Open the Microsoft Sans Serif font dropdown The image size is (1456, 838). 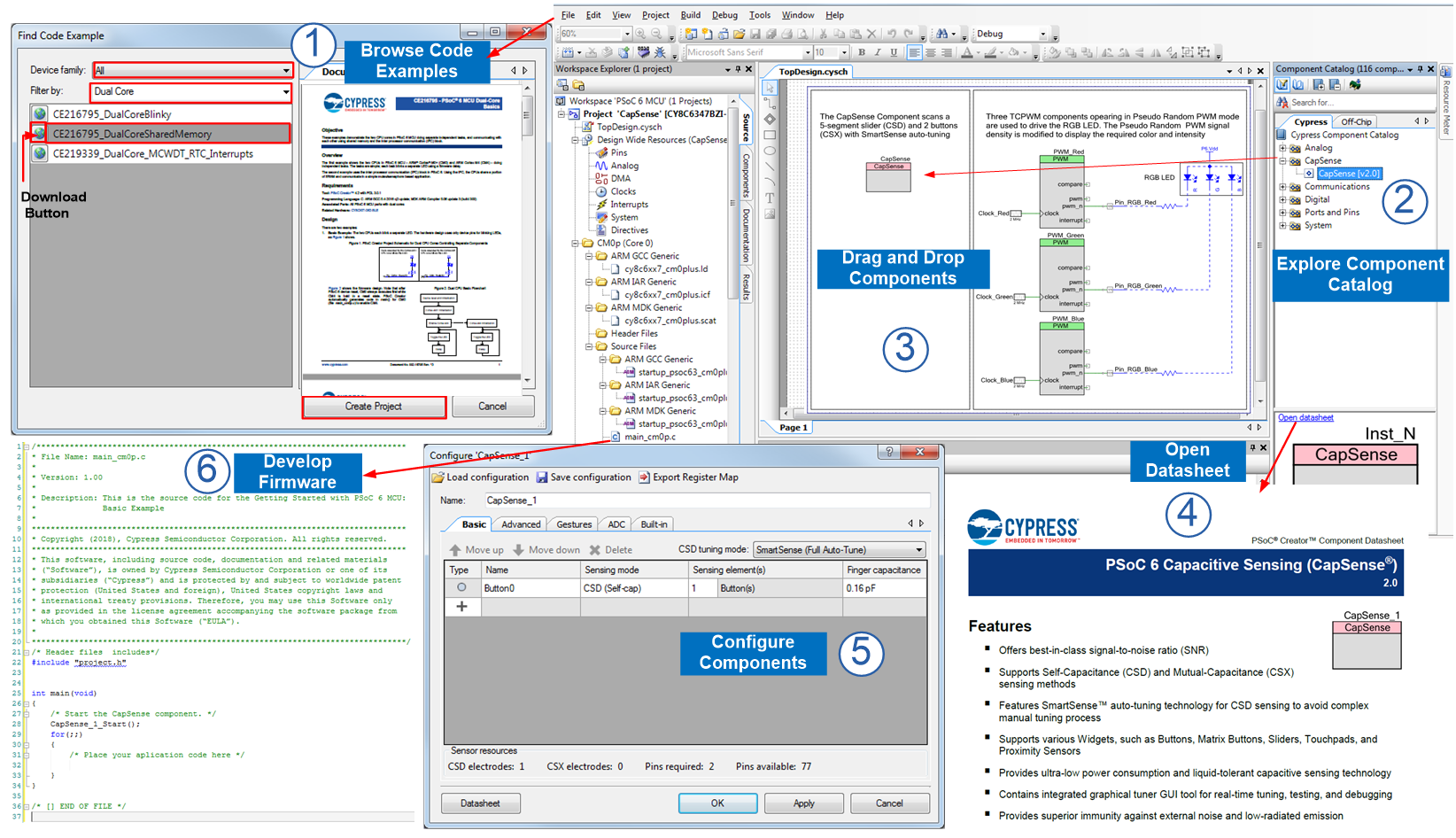tap(808, 52)
